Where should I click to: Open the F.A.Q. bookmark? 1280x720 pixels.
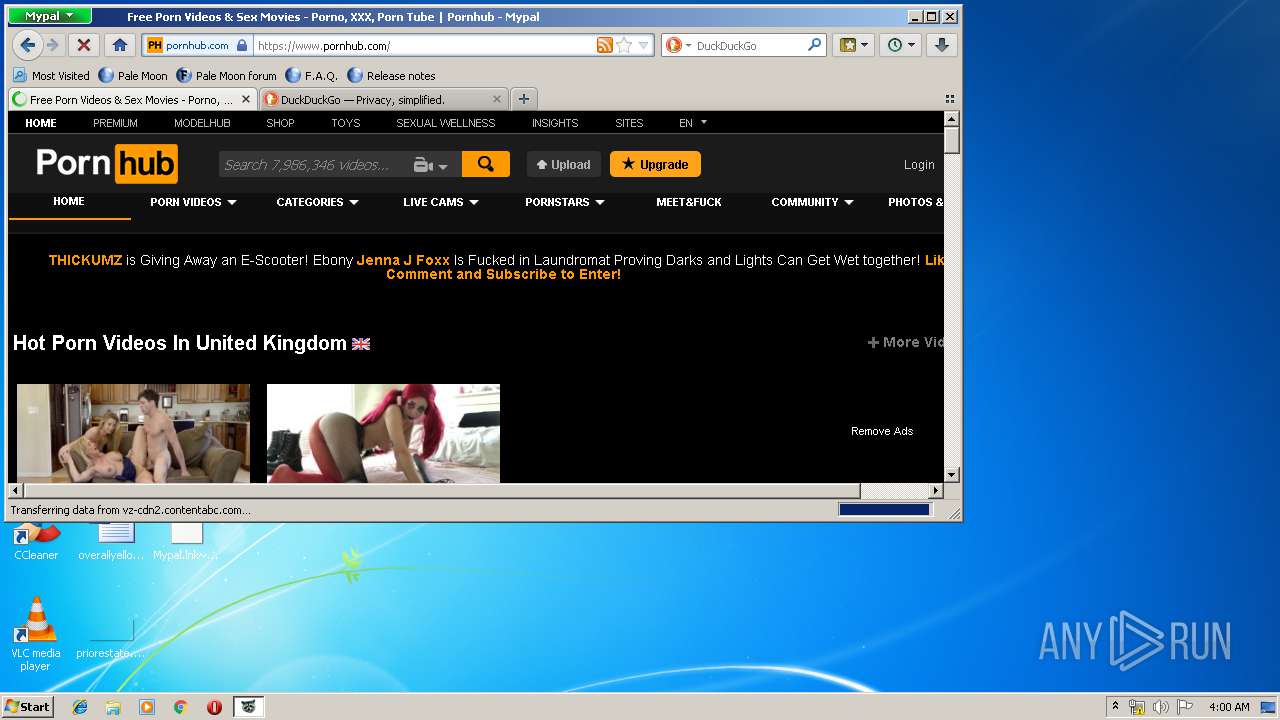(311, 75)
